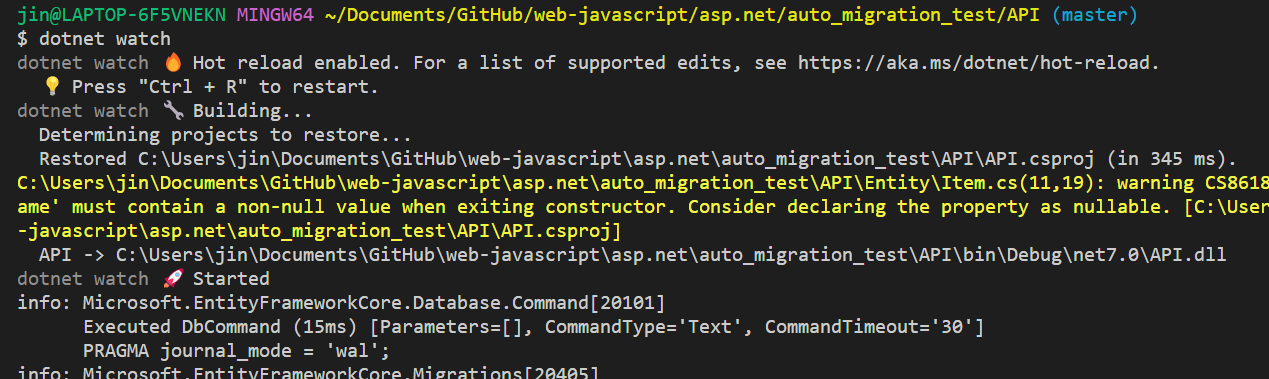
Task: Click the info: Migrations[20405] line
Action: coord(308,374)
